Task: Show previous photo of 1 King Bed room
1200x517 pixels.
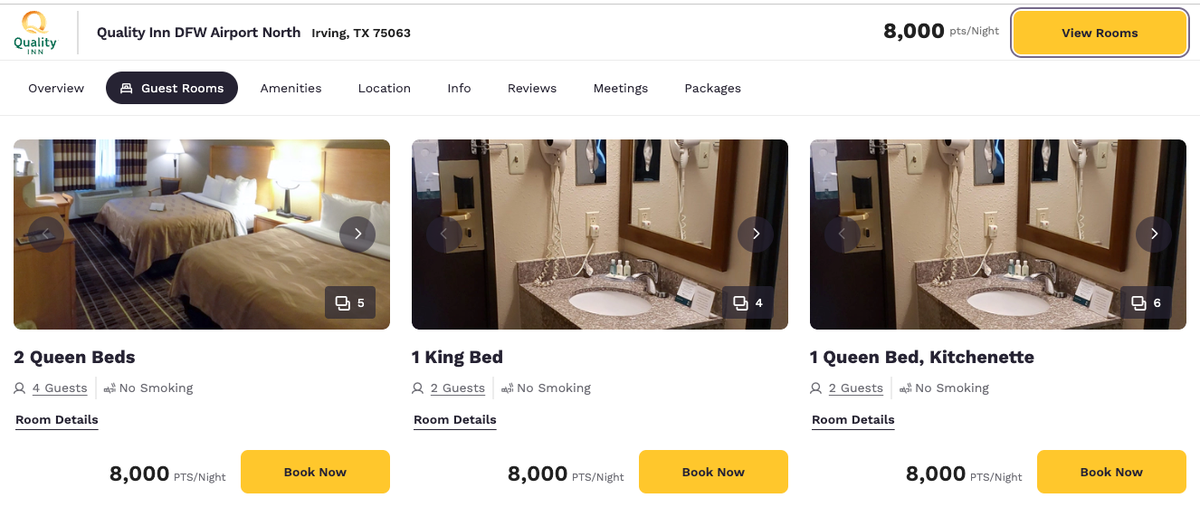Action: (x=444, y=234)
